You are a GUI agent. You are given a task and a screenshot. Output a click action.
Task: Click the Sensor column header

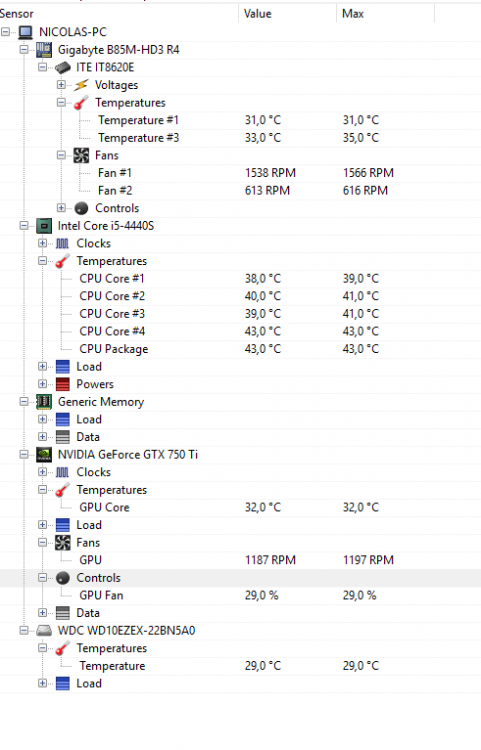coord(119,14)
